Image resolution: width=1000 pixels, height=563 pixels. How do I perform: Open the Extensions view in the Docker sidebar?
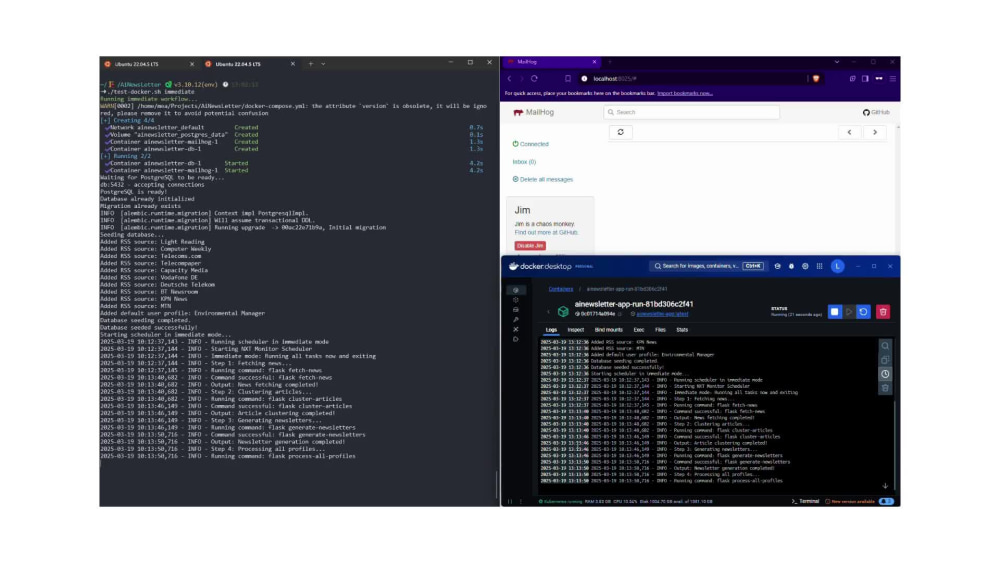tap(516, 339)
